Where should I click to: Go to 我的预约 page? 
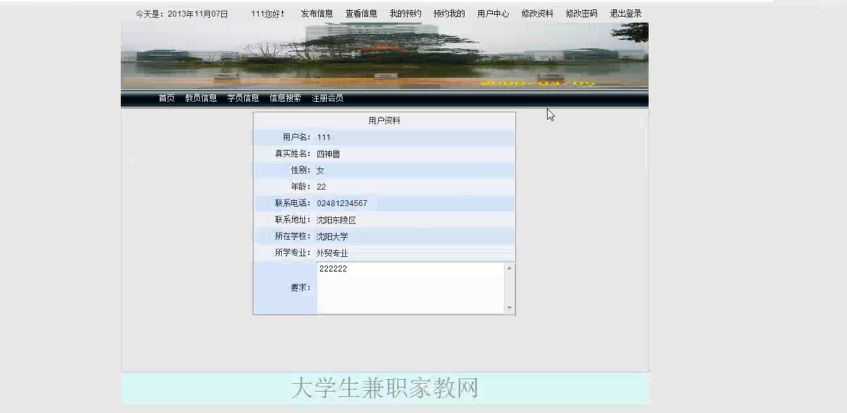click(405, 13)
